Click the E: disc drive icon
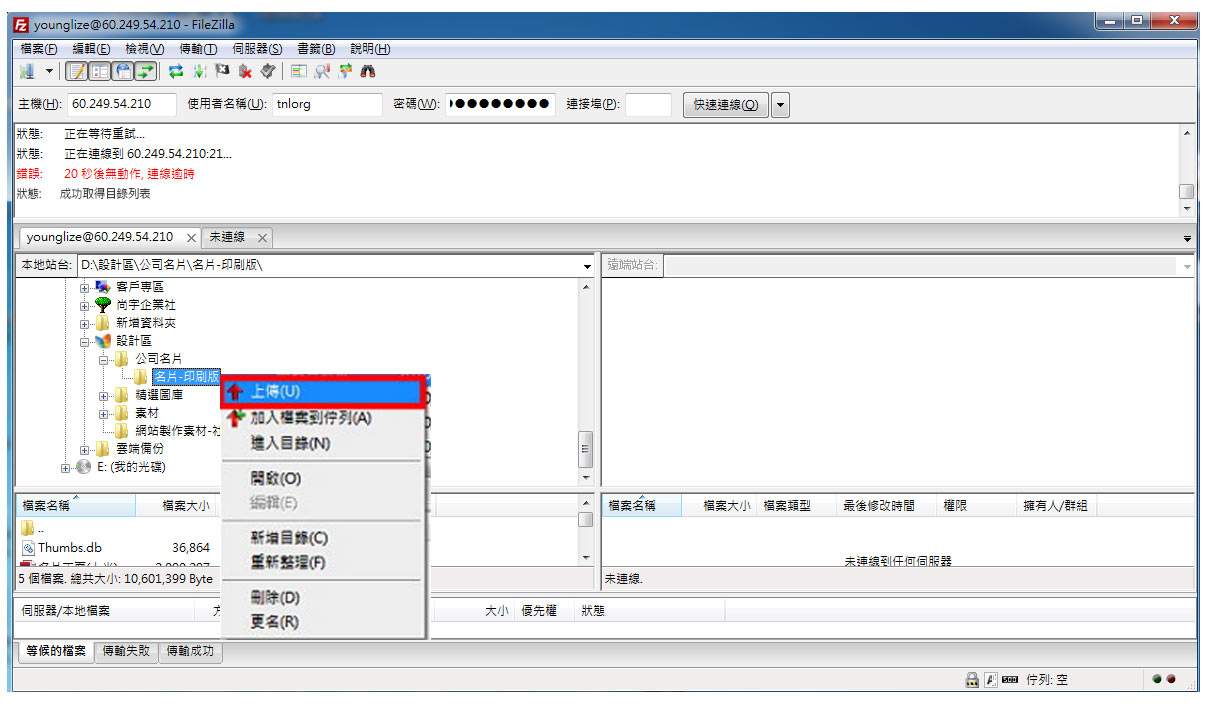This screenshot has height=705, width=1207. [83, 467]
